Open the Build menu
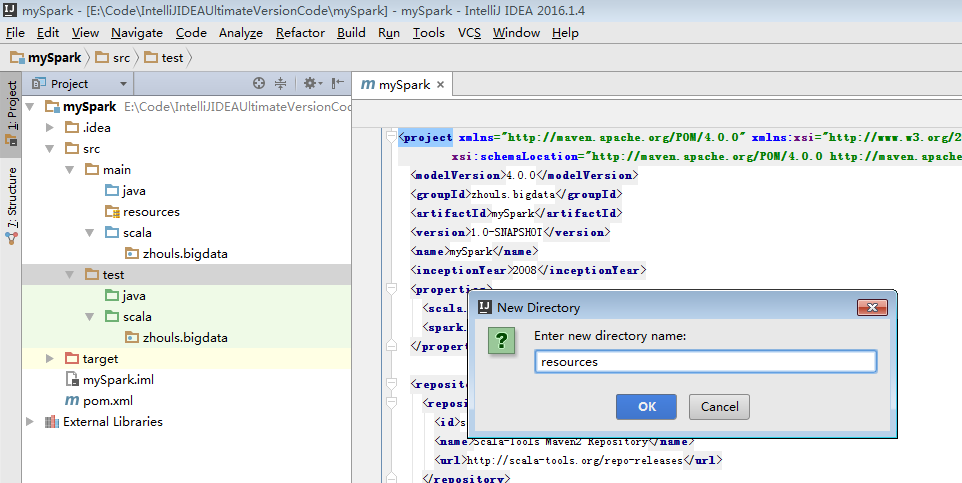The width and height of the screenshot is (962, 483). click(352, 33)
